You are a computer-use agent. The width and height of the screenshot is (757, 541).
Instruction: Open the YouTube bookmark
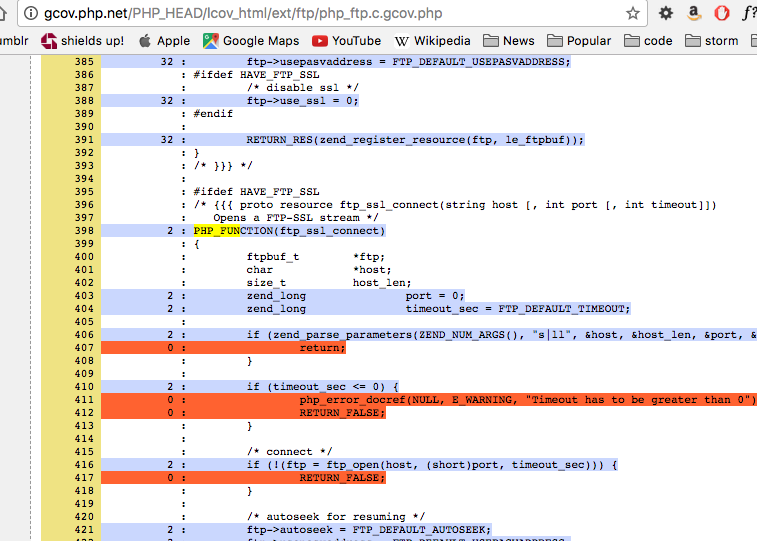pyautogui.click(x=347, y=41)
